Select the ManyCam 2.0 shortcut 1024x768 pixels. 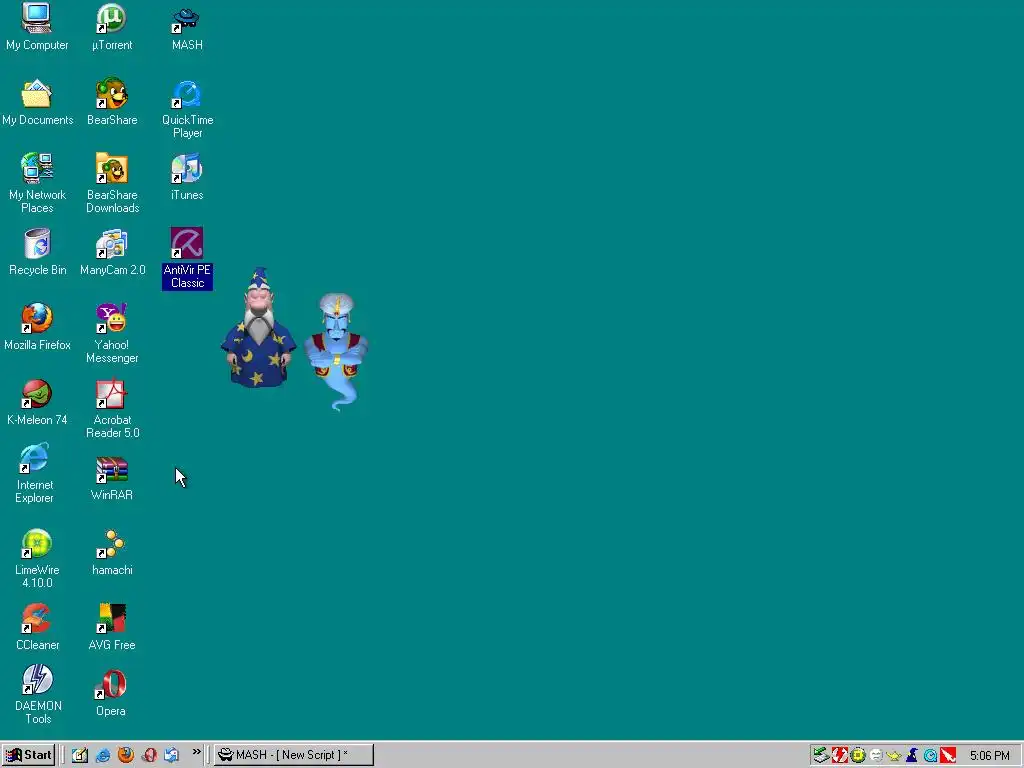(112, 252)
